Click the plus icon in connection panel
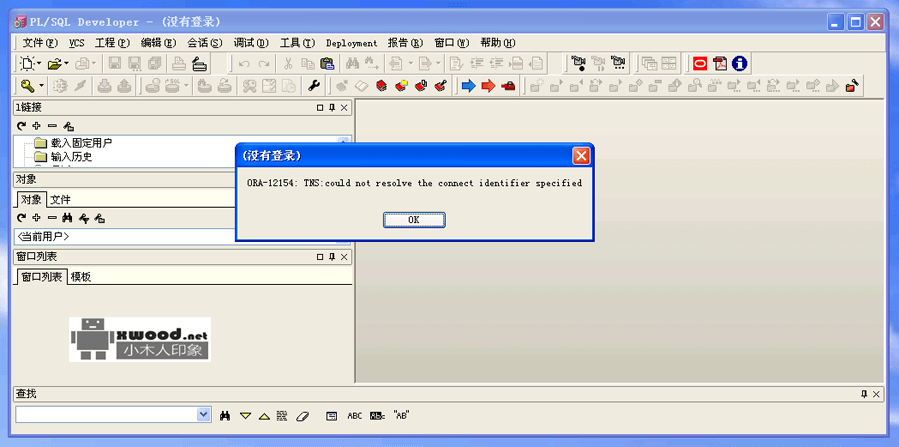 point(37,126)
